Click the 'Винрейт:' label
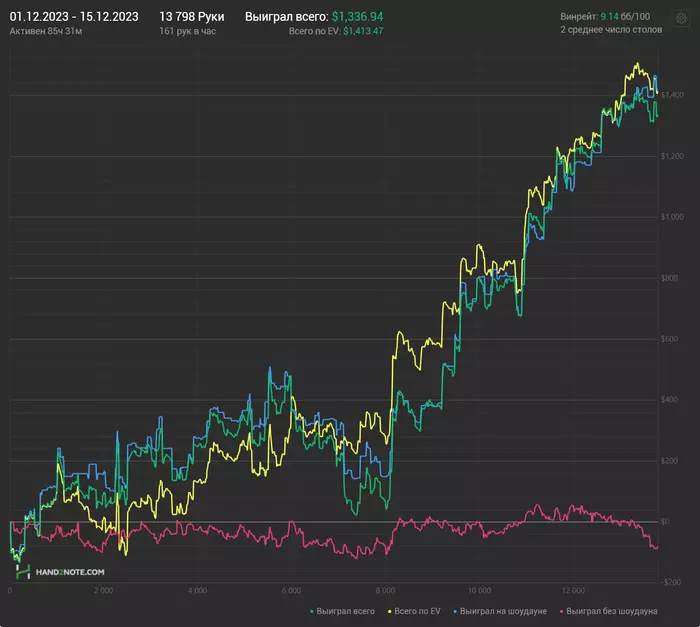The height and width of the screenshot is (627, 700). [579, 17]
